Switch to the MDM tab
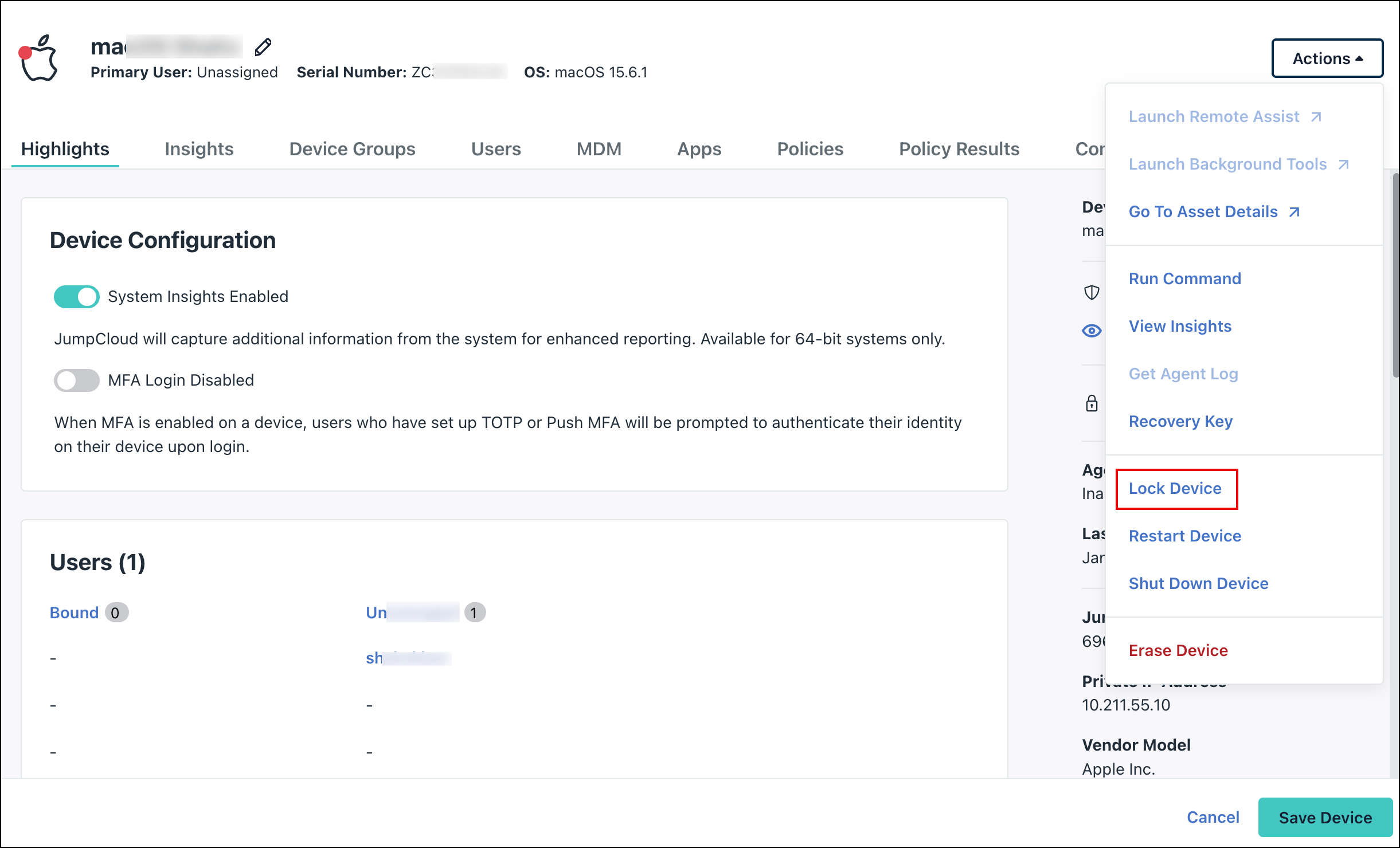Viewport: 1400px width, 848px height. click(599, 149)
